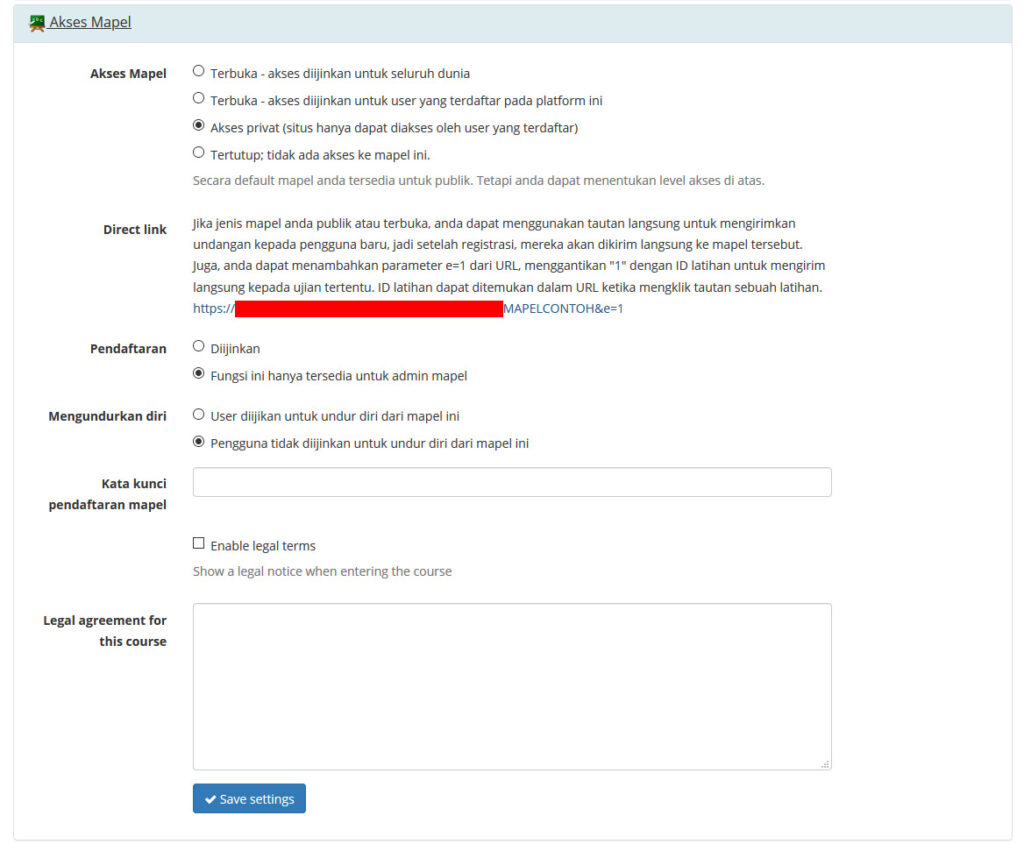Select terbuka untuk user terdaftar pada platform
The height and width of the screenshot is (844, 1024).
click(x=198, y=99)
